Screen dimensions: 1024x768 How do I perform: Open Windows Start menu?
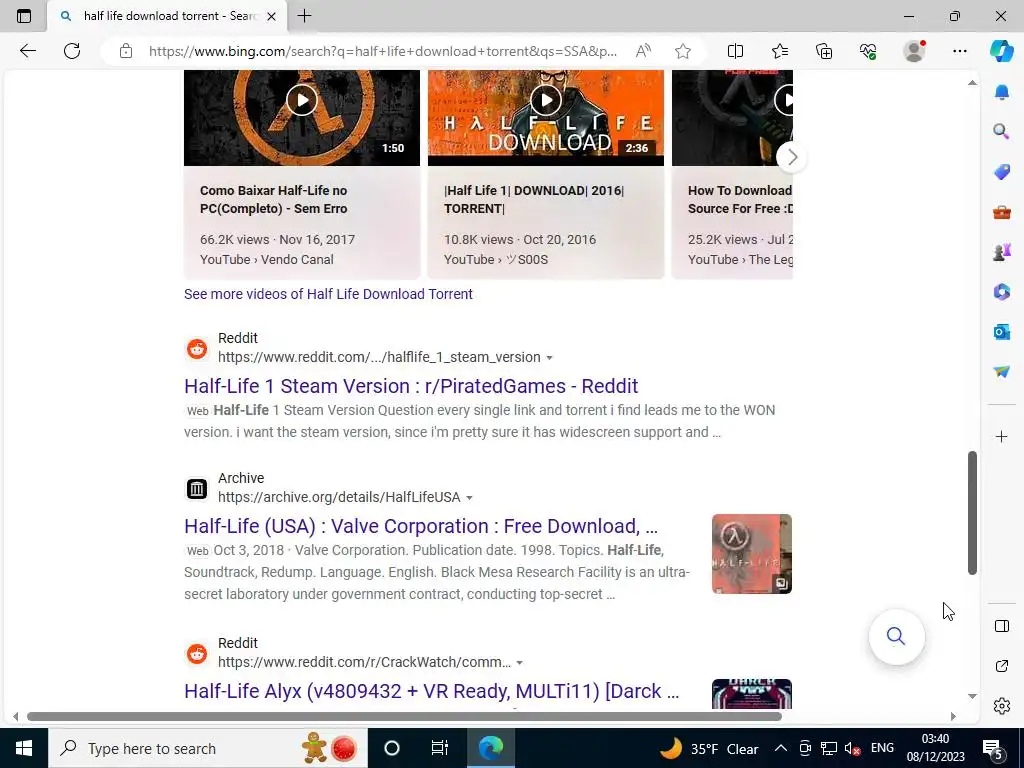click(24, 748)
